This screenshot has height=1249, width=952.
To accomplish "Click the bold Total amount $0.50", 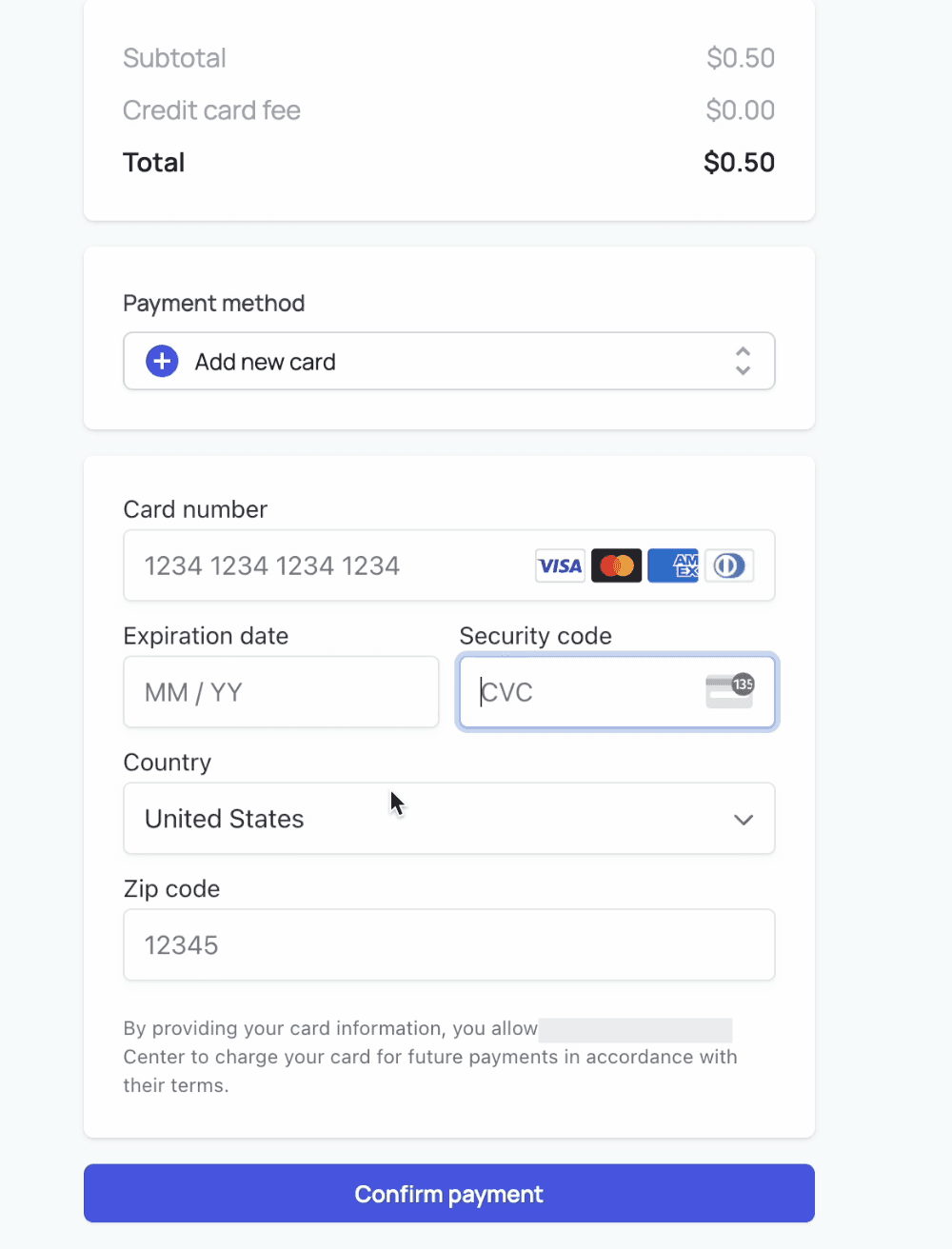I will coord(739,163).
